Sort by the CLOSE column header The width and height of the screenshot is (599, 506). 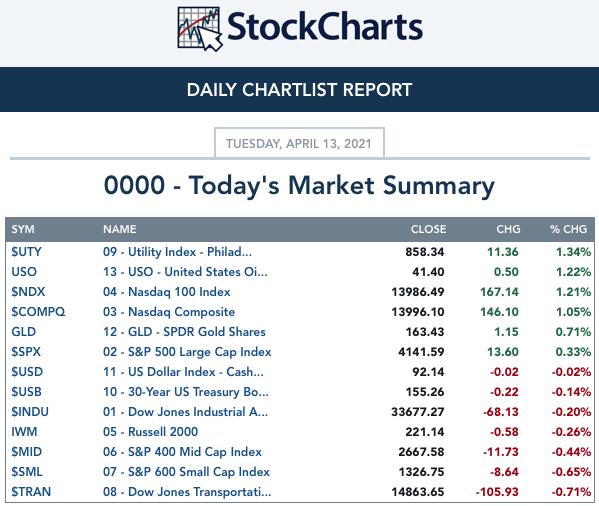(x=428, y=229)
